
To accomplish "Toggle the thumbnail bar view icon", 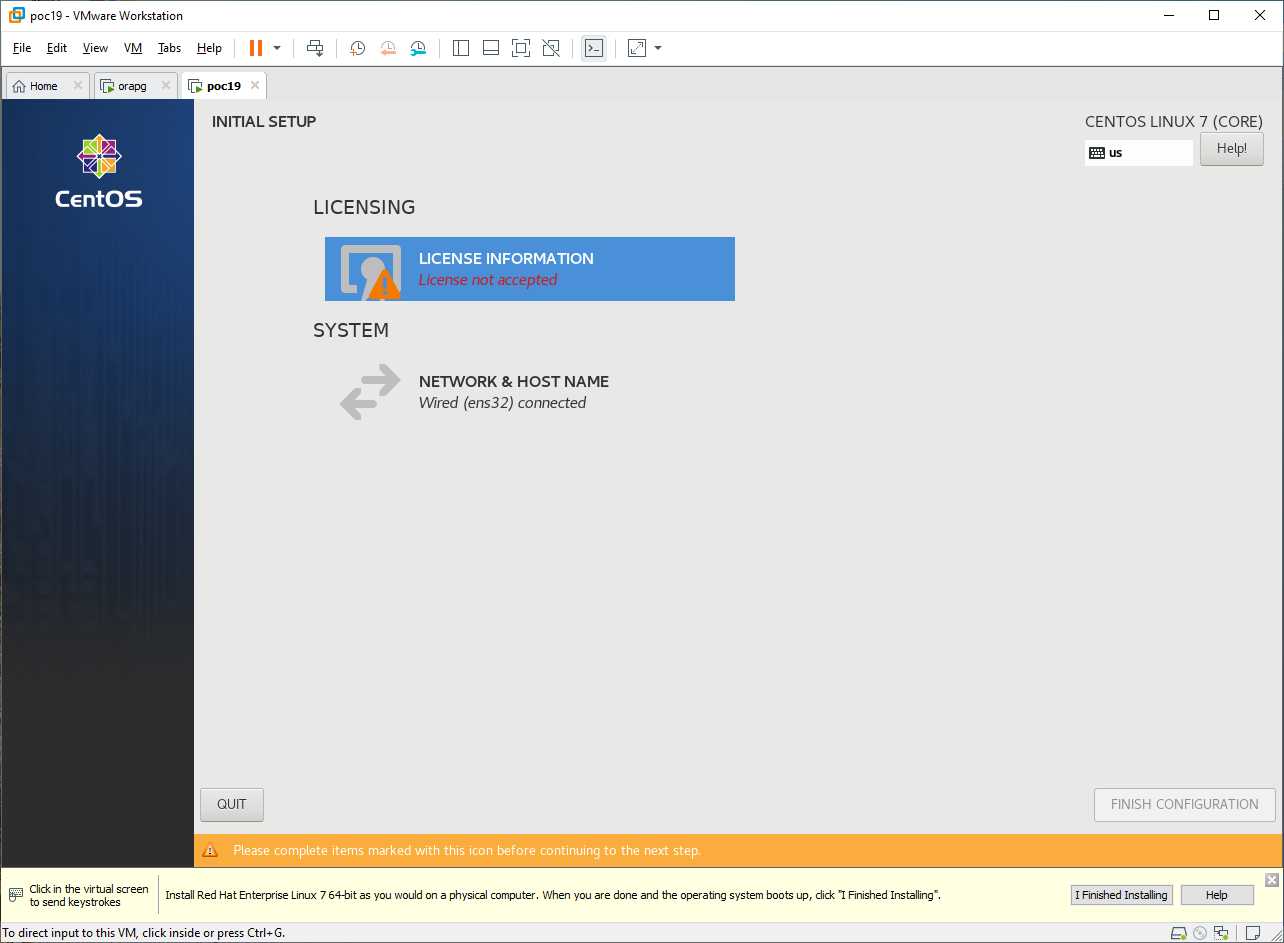I will (491, 48).
